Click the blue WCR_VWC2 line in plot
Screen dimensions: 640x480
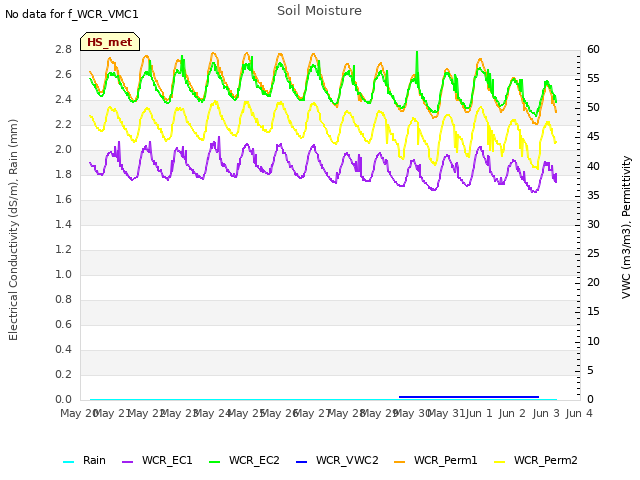tap(469, 397)
